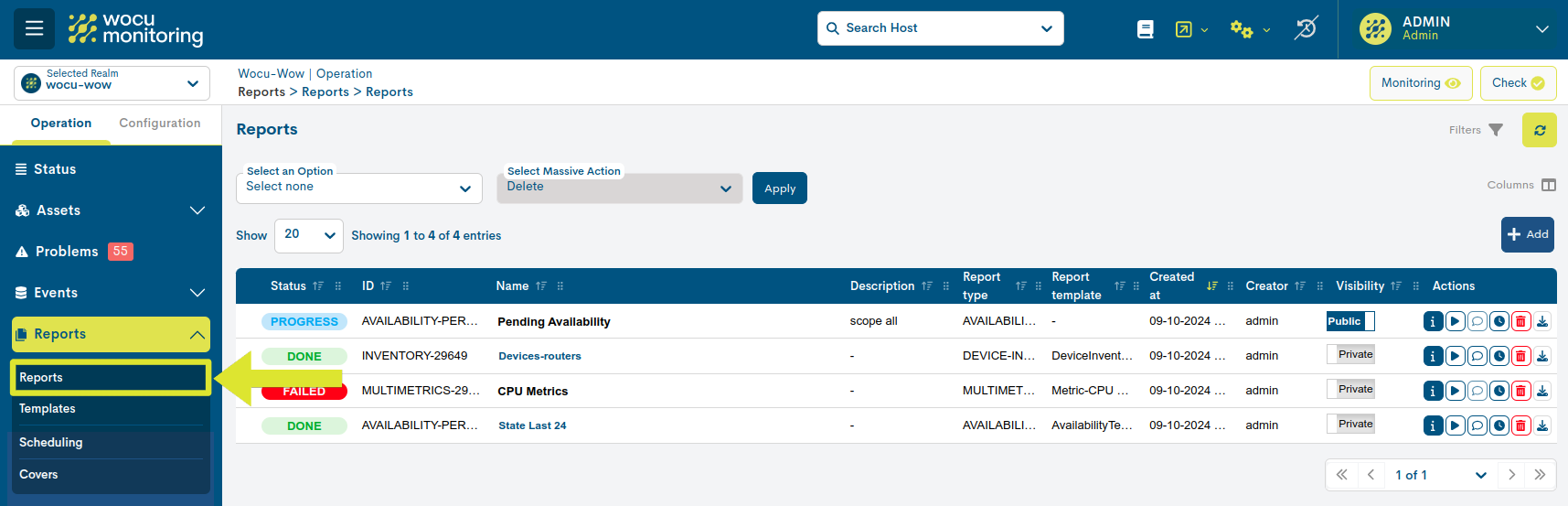This screenshot has width=1568, height=506.
Task: Click the Search Host field
Action: point(939,28)
